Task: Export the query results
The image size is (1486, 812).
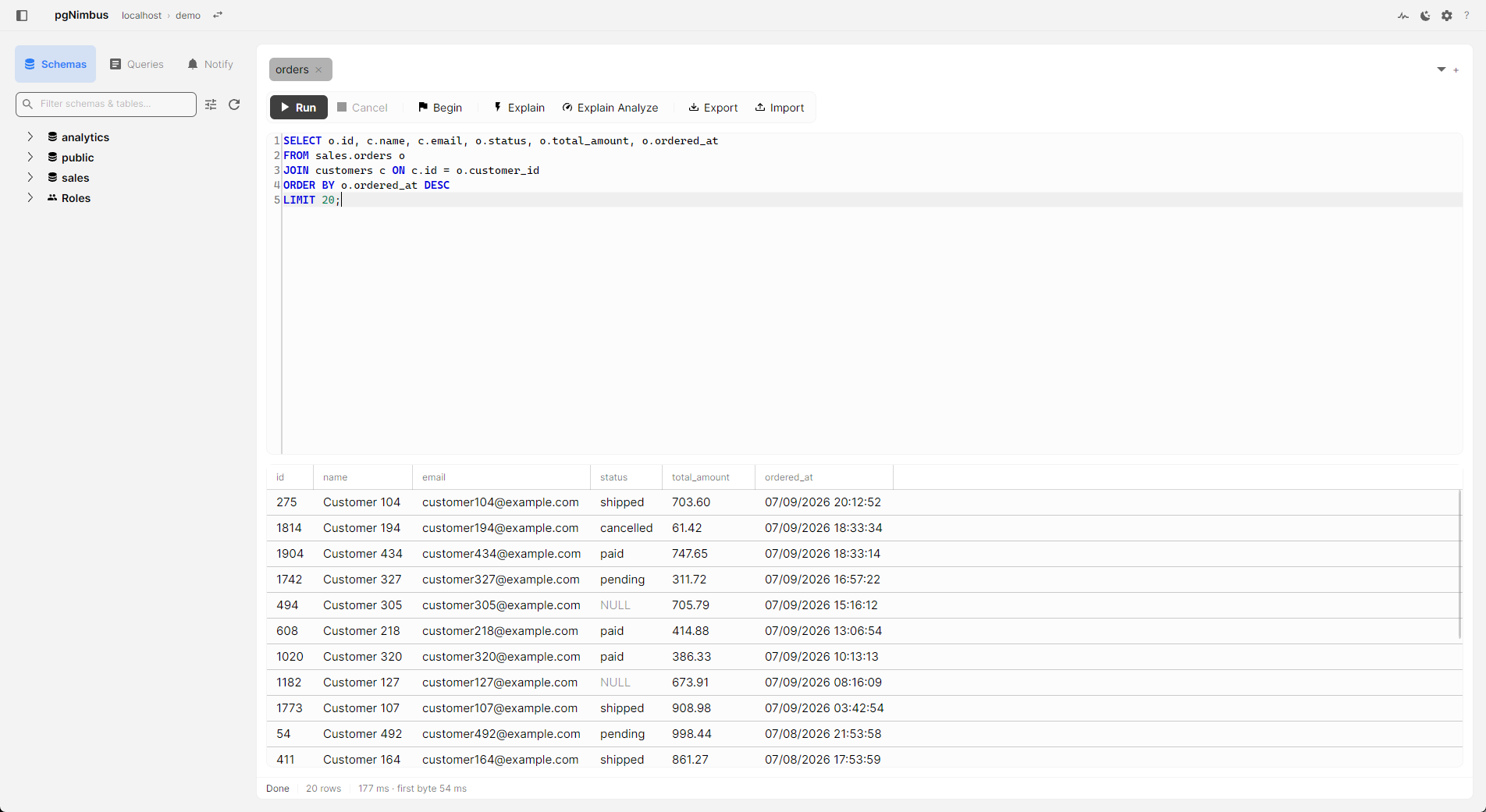Action: coord(713,108)
